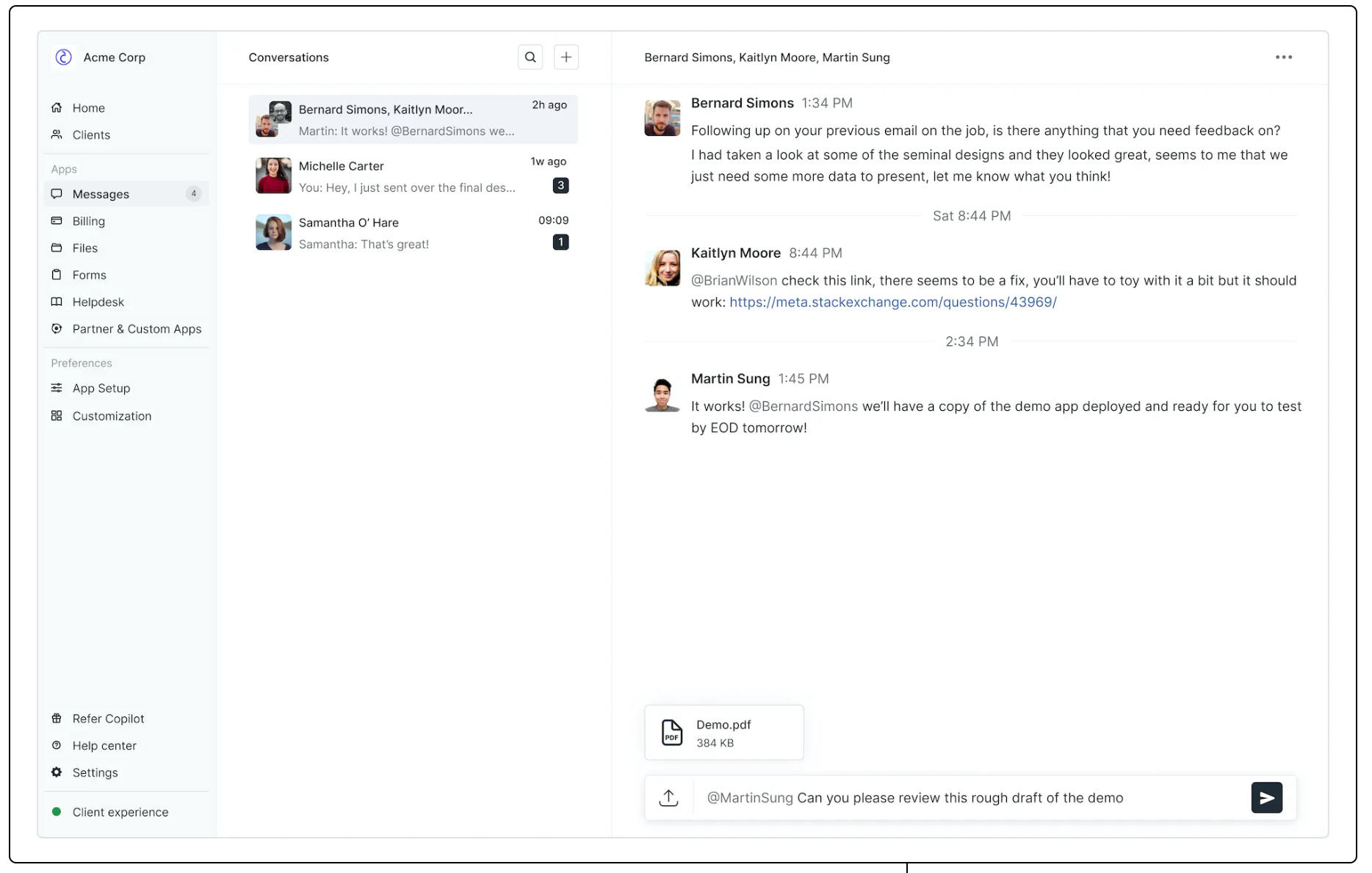Click the conversations search icon
This screenshot has height=873, width=1372.
pos(530,57)
